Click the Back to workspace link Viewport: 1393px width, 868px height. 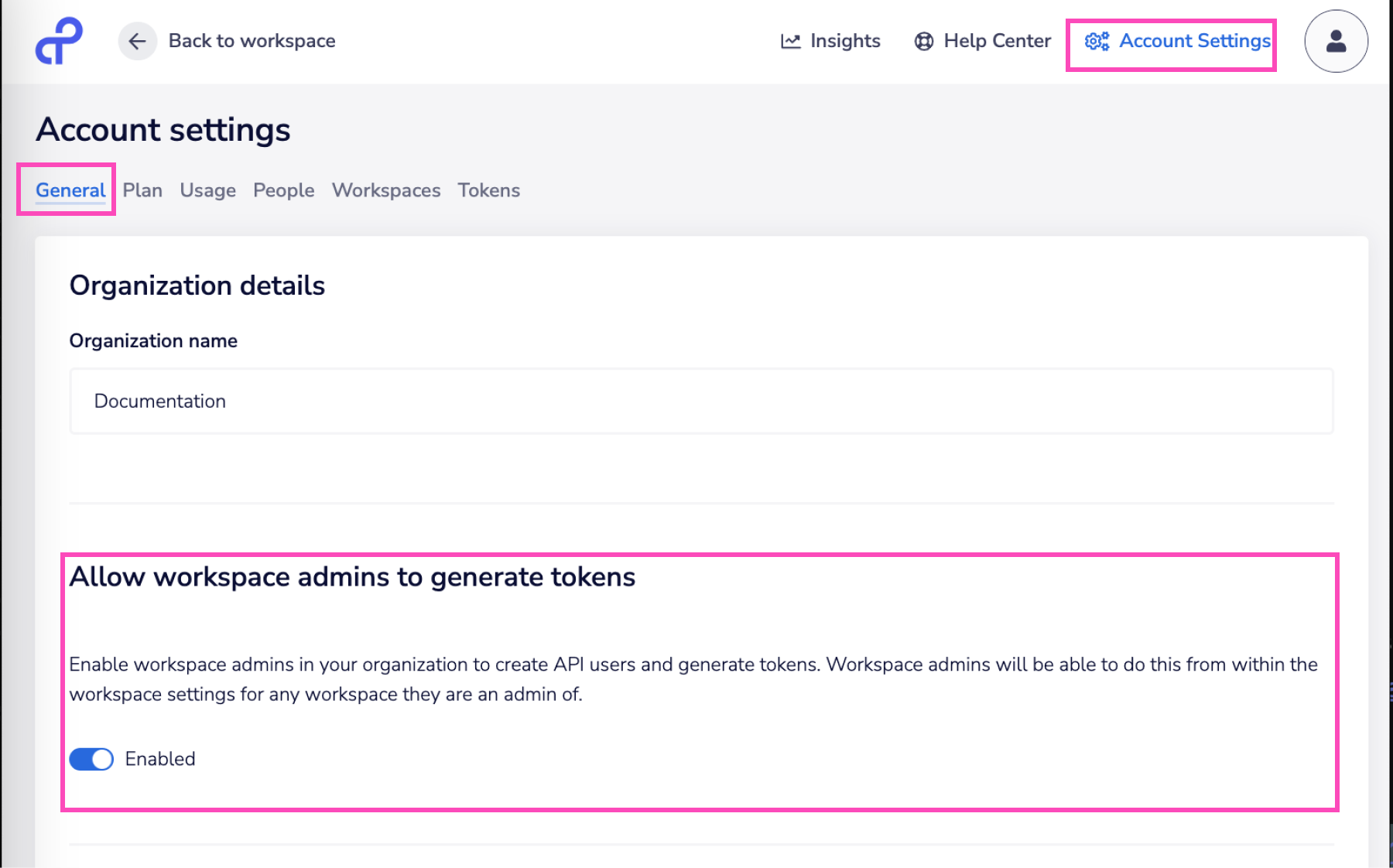252,41
